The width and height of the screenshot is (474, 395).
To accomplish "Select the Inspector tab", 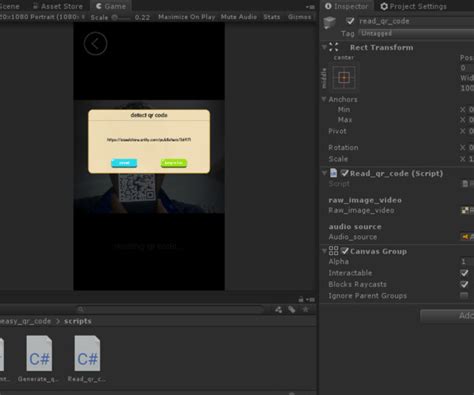I will pos(347,6).
